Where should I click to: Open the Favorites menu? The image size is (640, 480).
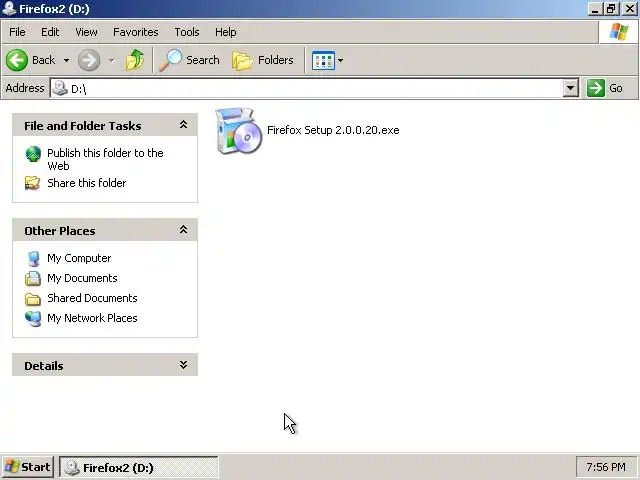tap(136, 32)
